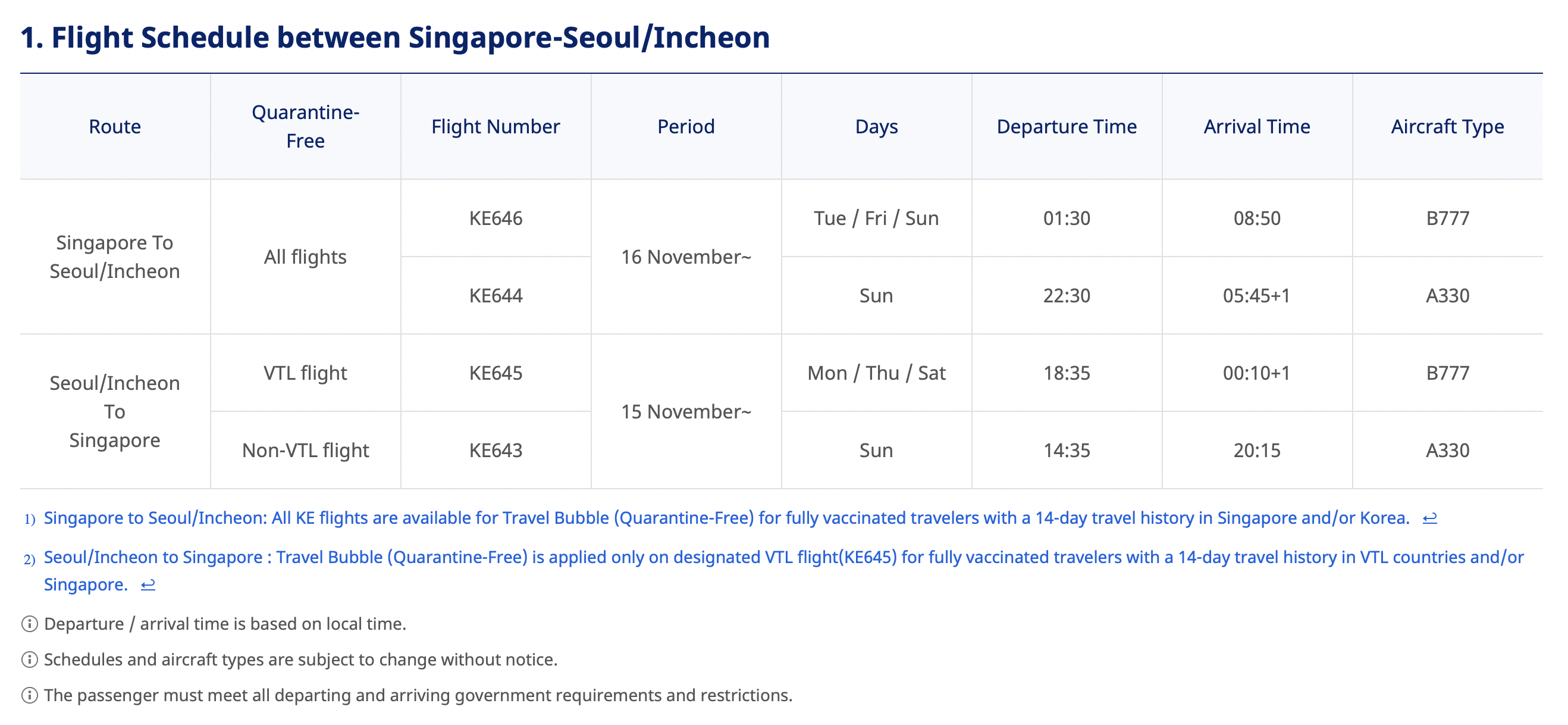
Task: Click the KE645 VTL flight number cell
Action: [496, 373]
